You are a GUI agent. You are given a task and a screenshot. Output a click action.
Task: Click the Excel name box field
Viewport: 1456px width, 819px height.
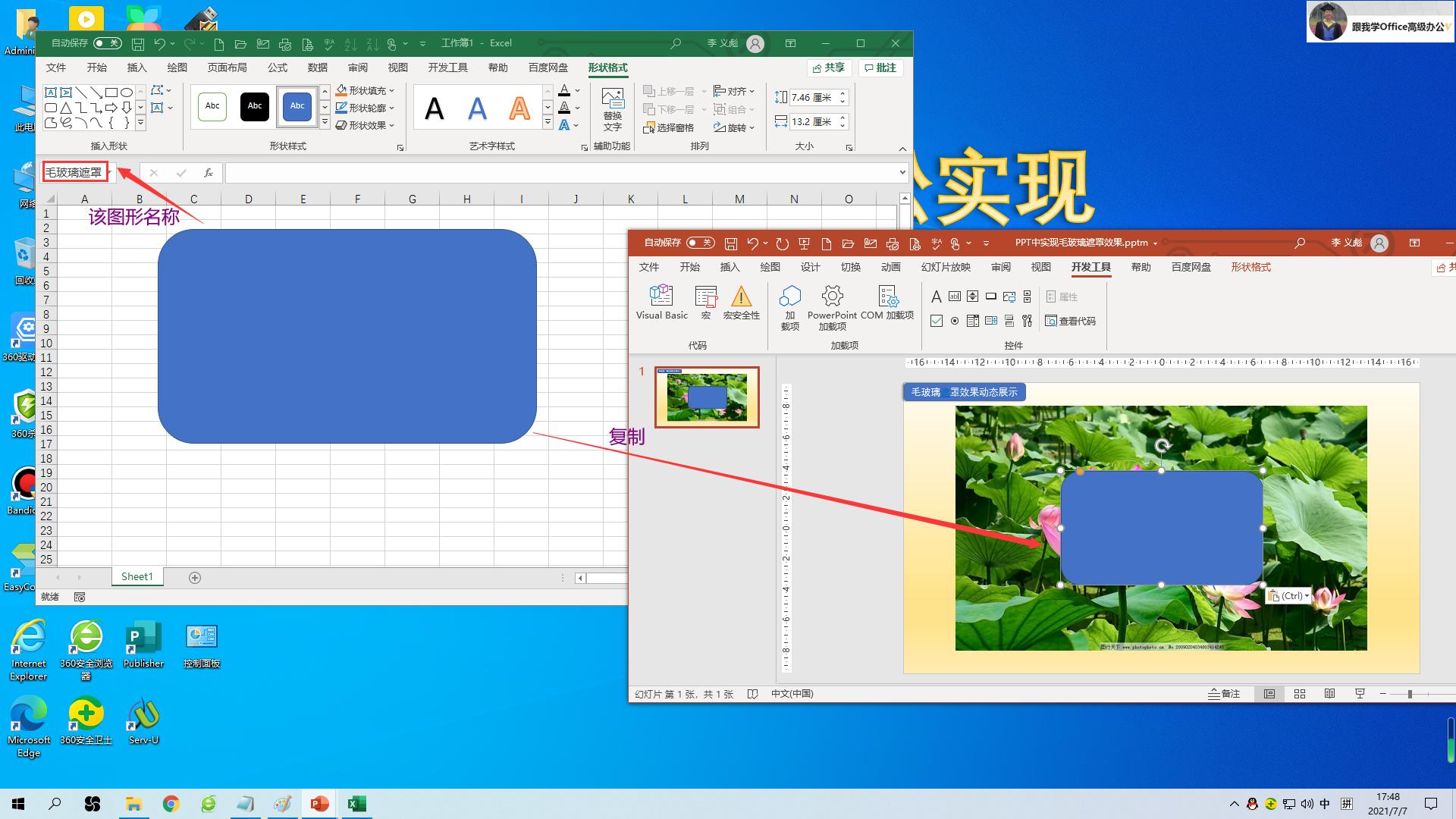pyautogui.click(x=74, y=172)
